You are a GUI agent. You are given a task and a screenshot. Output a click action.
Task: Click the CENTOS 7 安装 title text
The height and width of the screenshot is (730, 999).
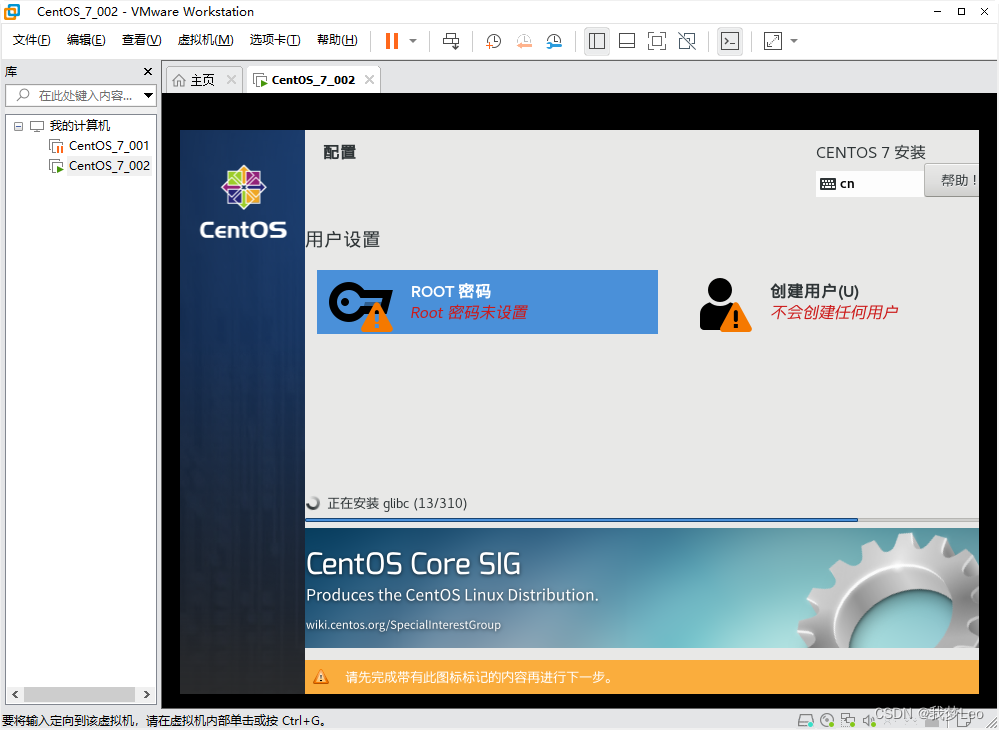coord(871,153)
